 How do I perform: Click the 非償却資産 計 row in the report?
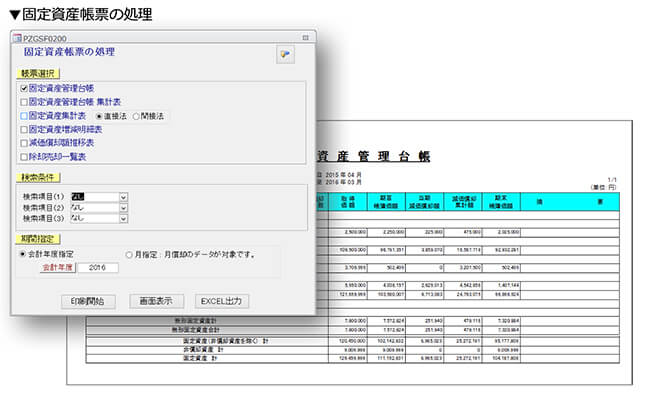[352, 350]
